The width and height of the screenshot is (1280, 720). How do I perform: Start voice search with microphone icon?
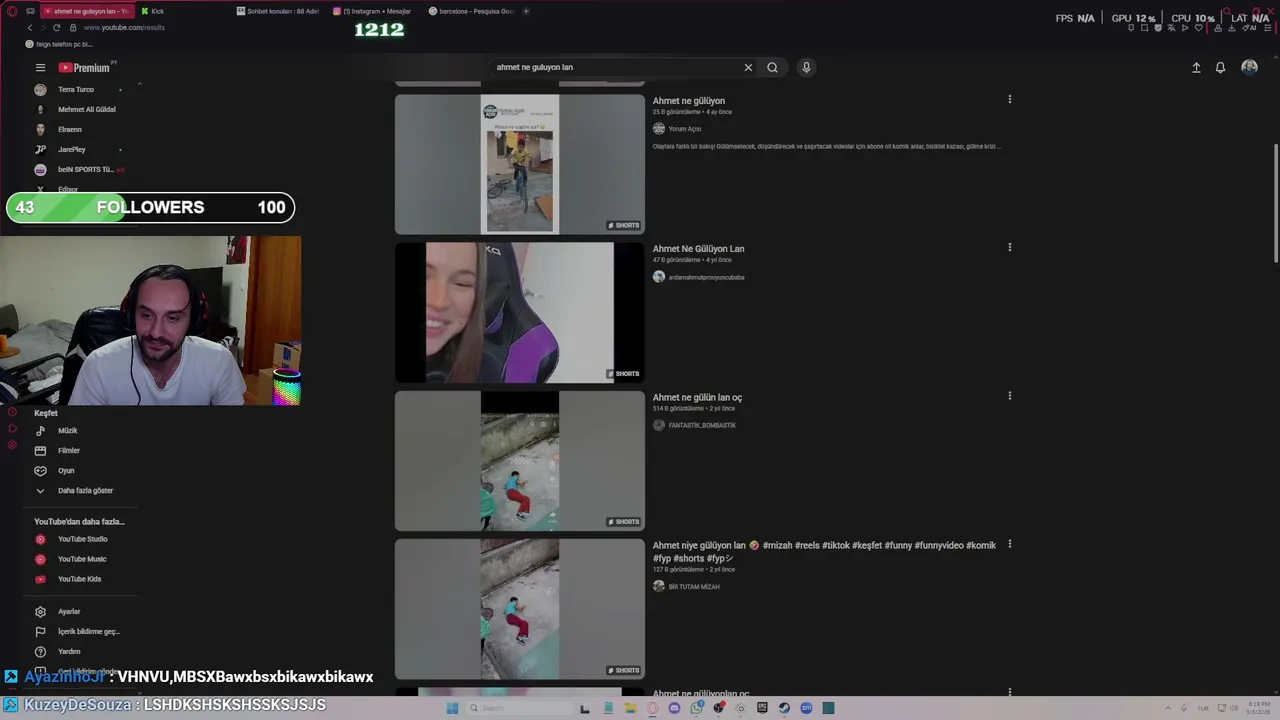point(806,67)
